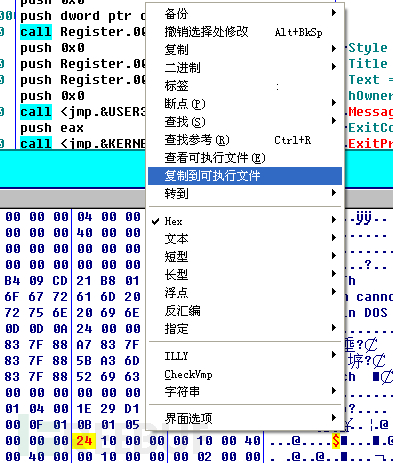Viewport: 393px width, 463px height.
Task: Click the hOwner comment text
Action: click(x=371, y=96)
